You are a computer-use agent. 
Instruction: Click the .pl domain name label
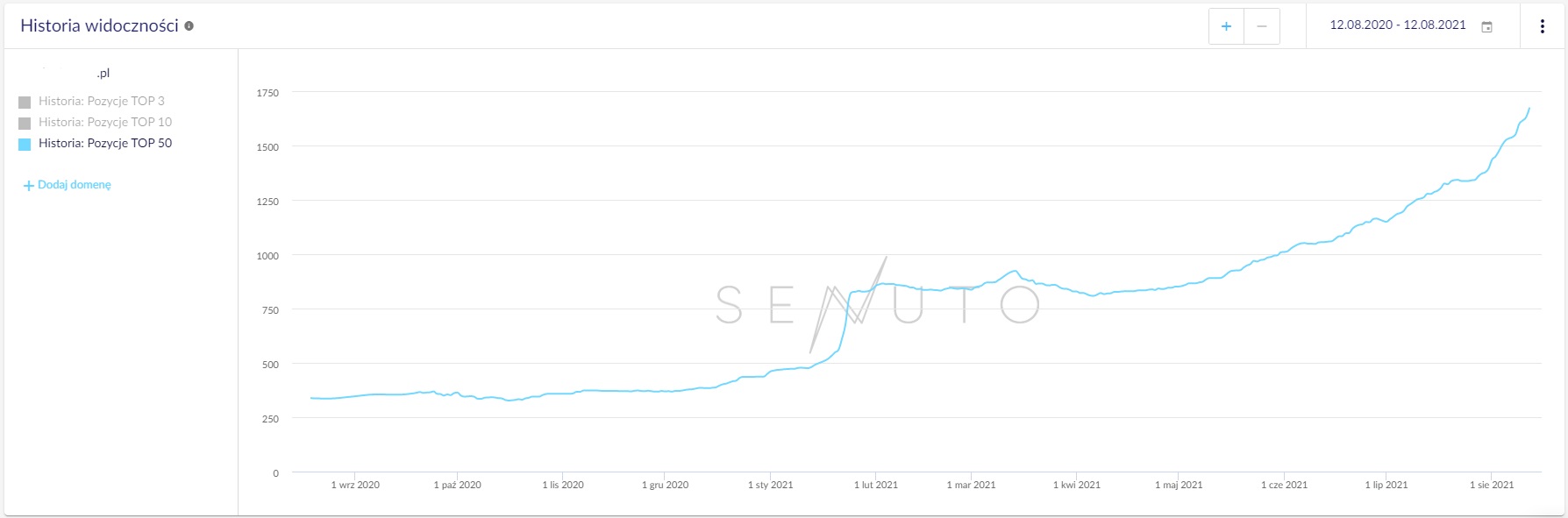(x=103, y=74)
